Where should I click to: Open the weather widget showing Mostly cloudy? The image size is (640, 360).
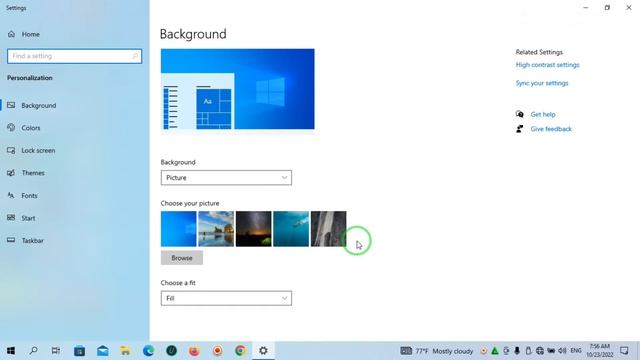(x=436, y=351)
